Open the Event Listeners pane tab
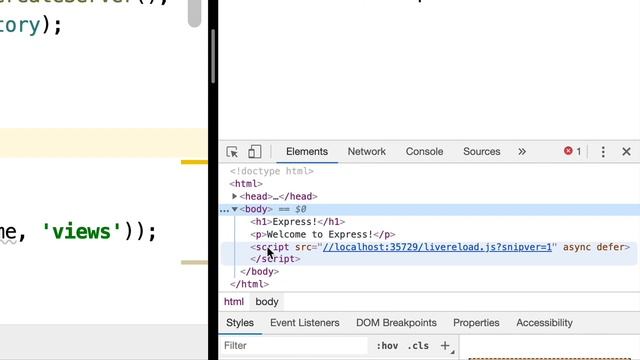This screenshot has width=640, height=360. pyautogui.click(x=304, y=322)
